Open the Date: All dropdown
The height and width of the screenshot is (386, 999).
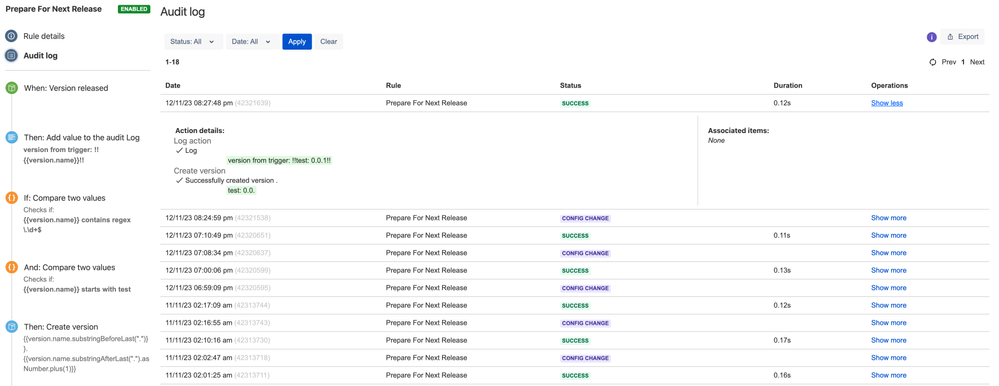point(252,41)
